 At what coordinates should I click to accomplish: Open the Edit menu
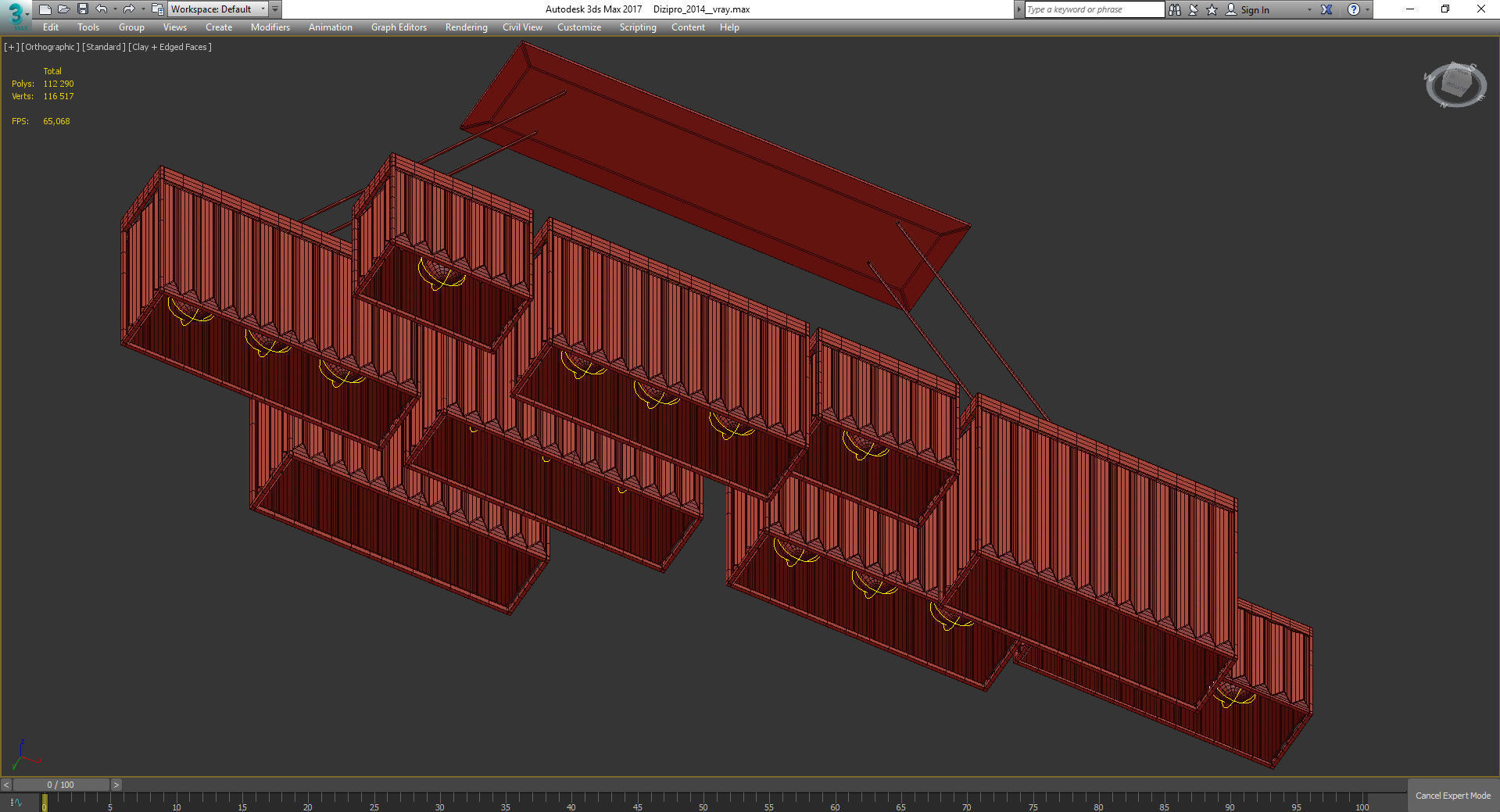tap(51, 27)
